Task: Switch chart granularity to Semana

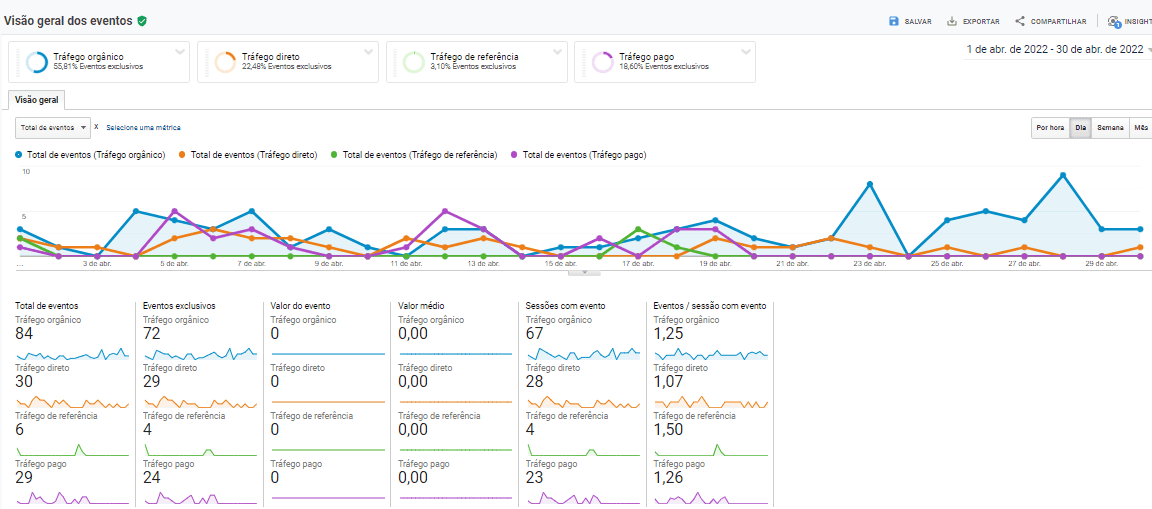Action: click(x=1109, y=128)
